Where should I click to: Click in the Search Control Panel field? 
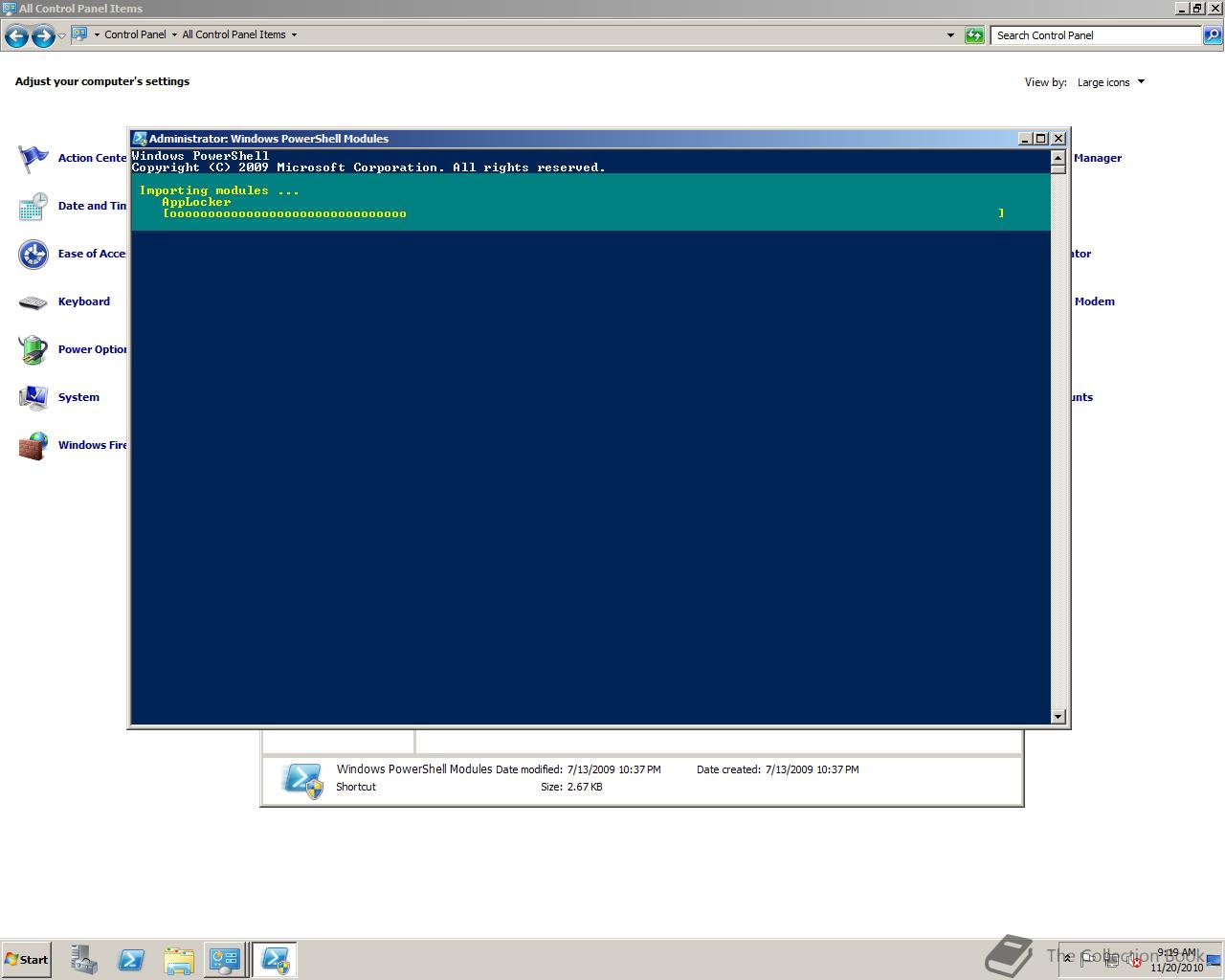(x=1097, y=35)
